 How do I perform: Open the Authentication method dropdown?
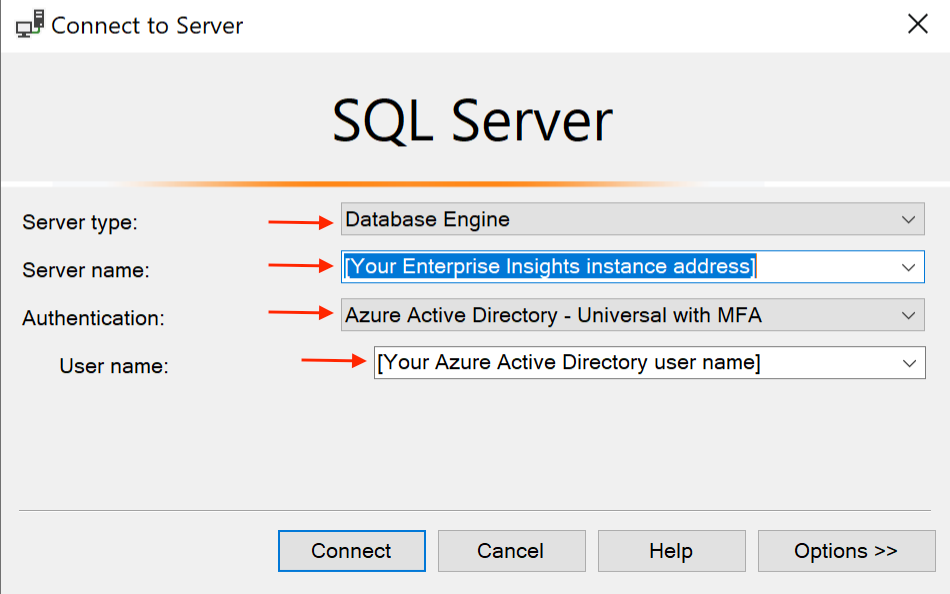click(909, 315)
